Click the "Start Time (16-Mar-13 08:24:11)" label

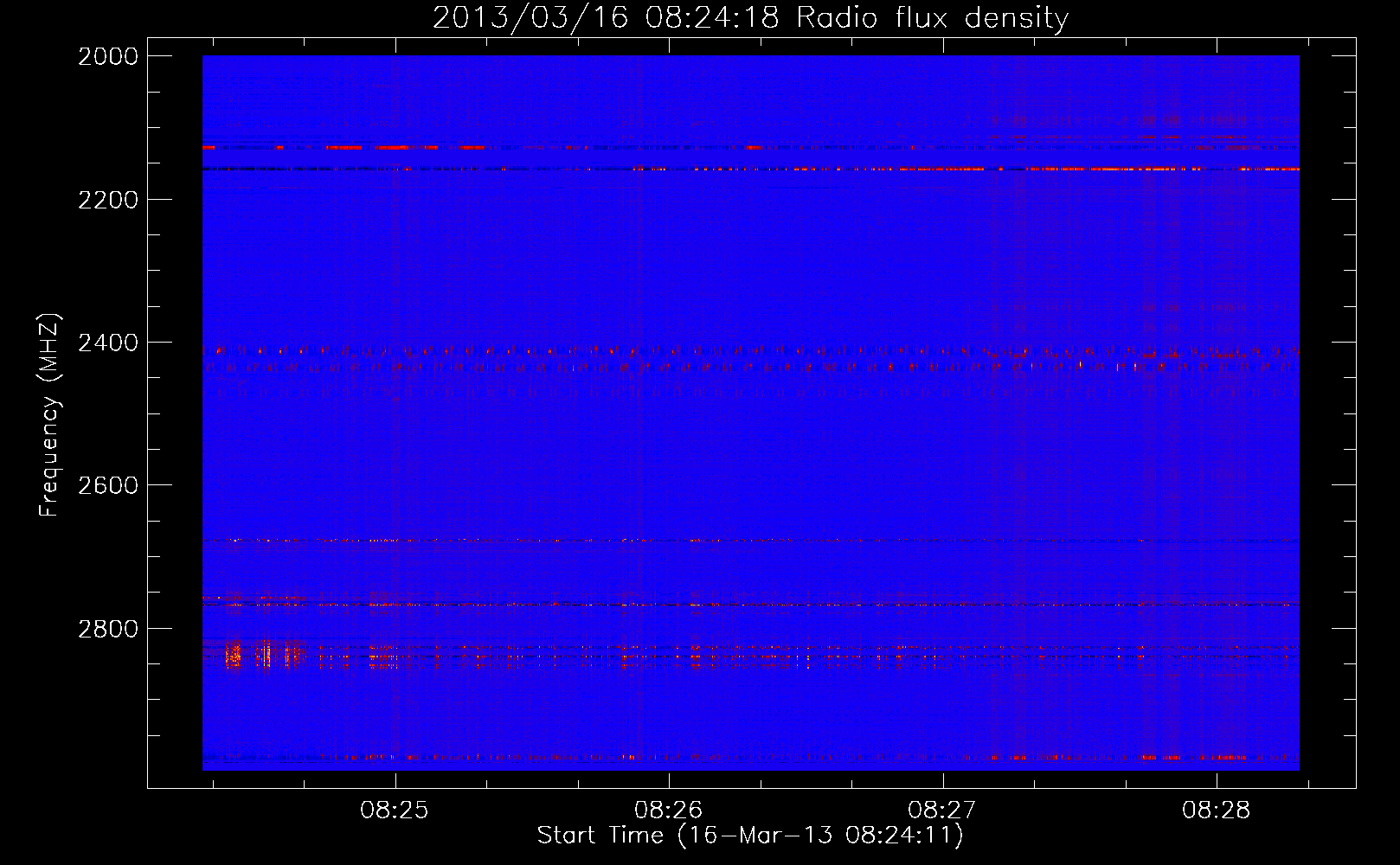pyautogui.click(x=750, y=836)
